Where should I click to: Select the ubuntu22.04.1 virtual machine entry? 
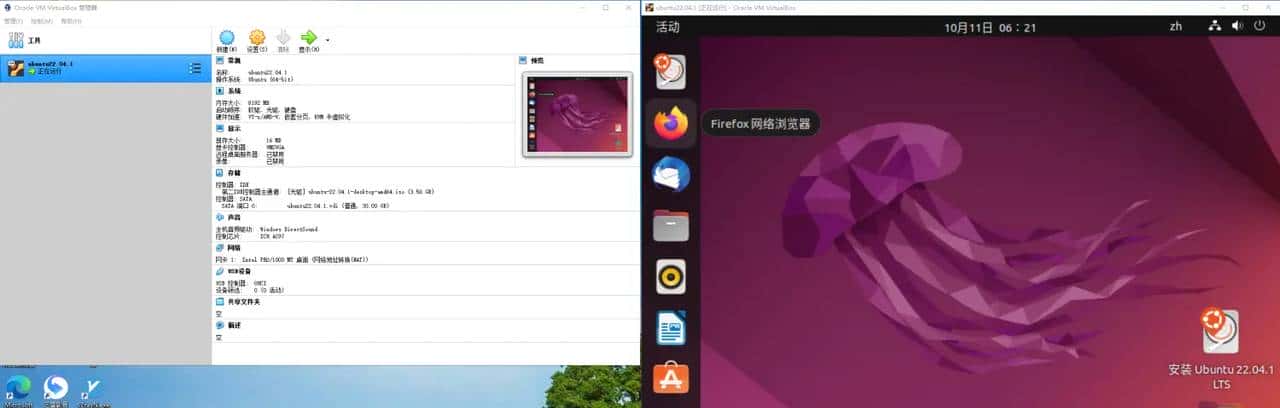[103, 68]
